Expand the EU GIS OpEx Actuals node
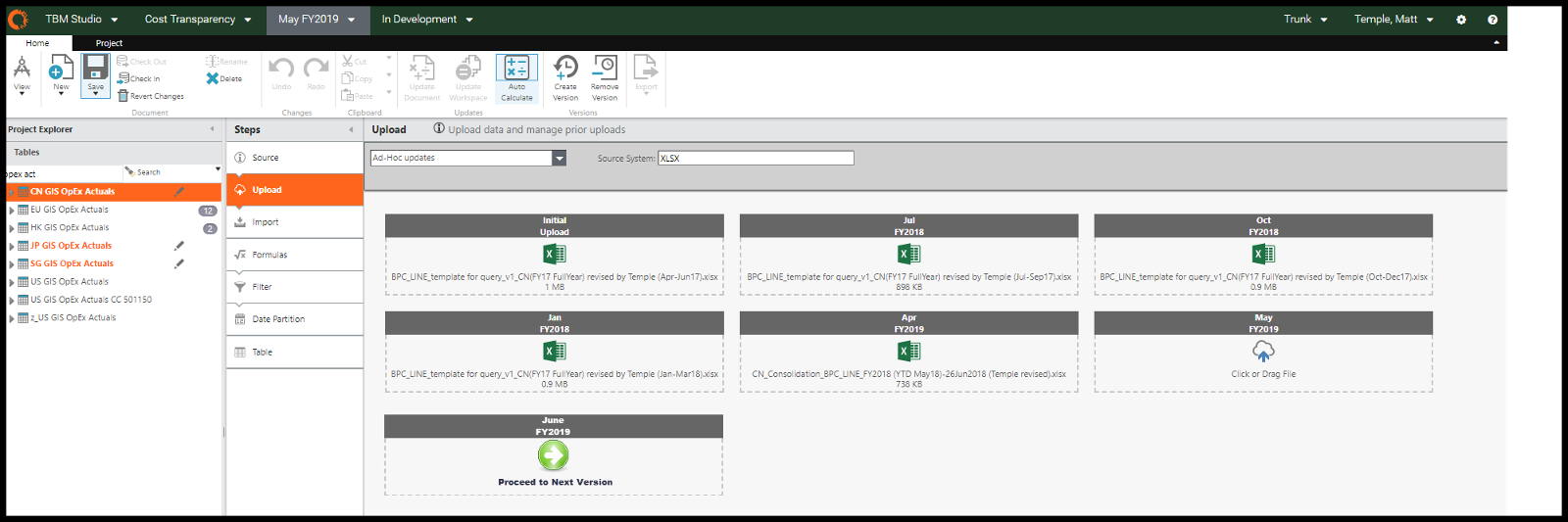The image size is (1568, 522). coord(12,210)
